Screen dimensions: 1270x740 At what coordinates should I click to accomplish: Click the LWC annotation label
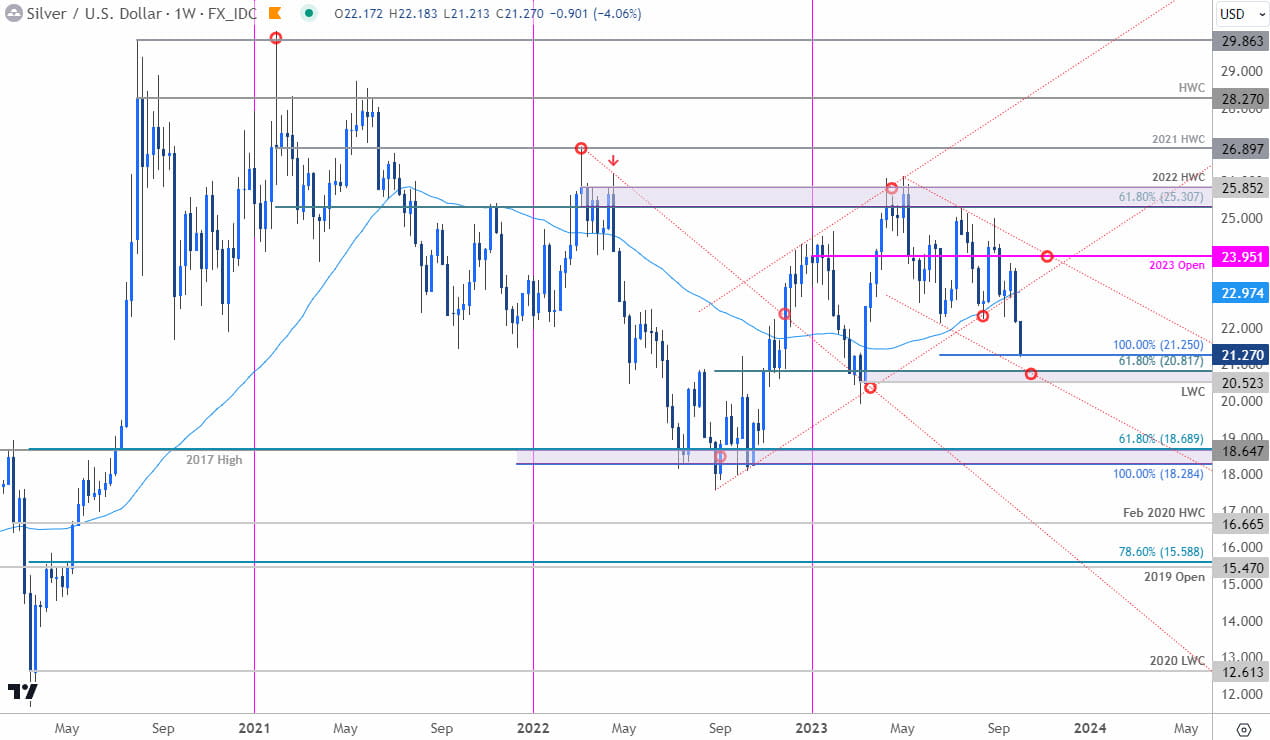[x=1192, y=392]
